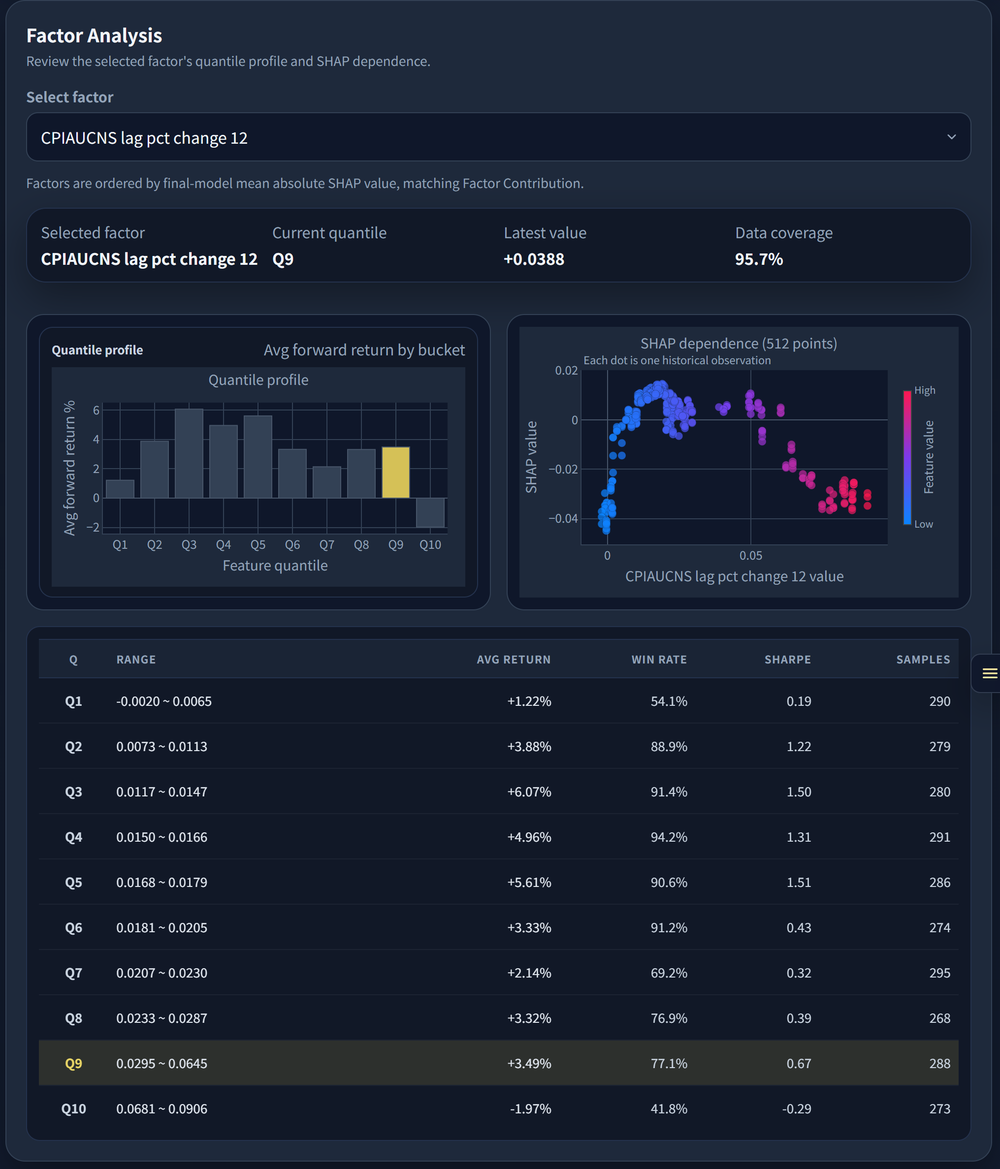Select the Q1 row label
Screen dimensions: 1000x1169
click(x=73, y=702)
